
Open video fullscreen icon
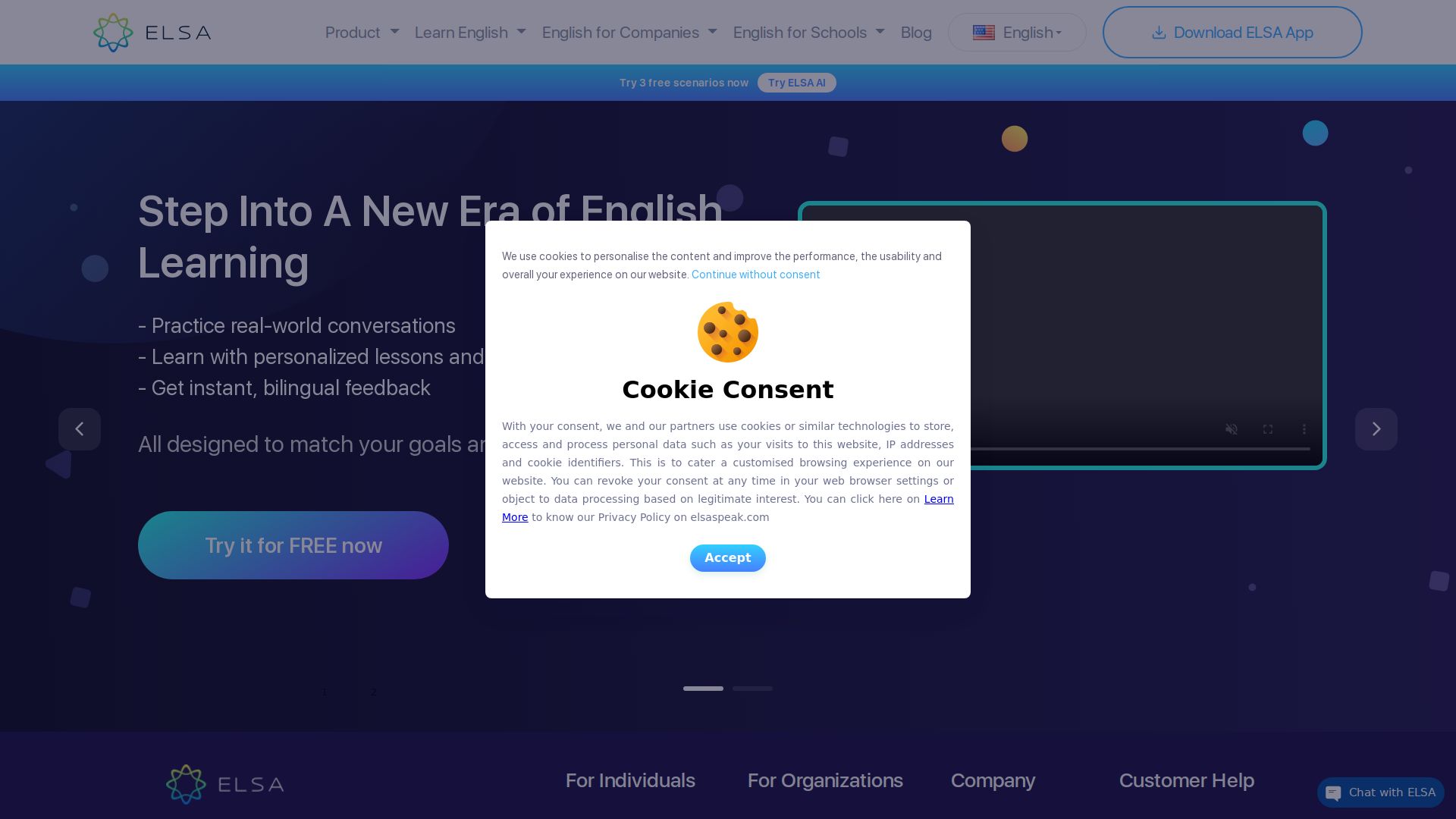pos(1268,429)
